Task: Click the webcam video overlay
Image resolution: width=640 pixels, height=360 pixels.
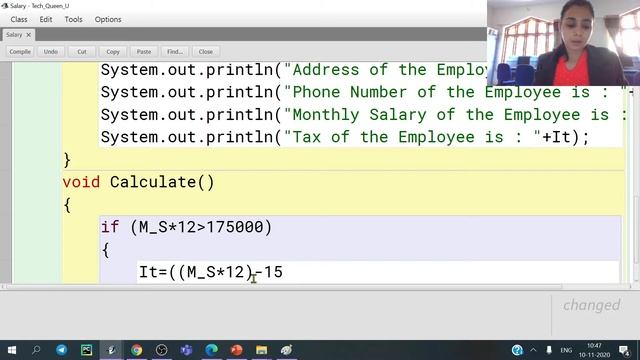Action: (x=563, y=42)
